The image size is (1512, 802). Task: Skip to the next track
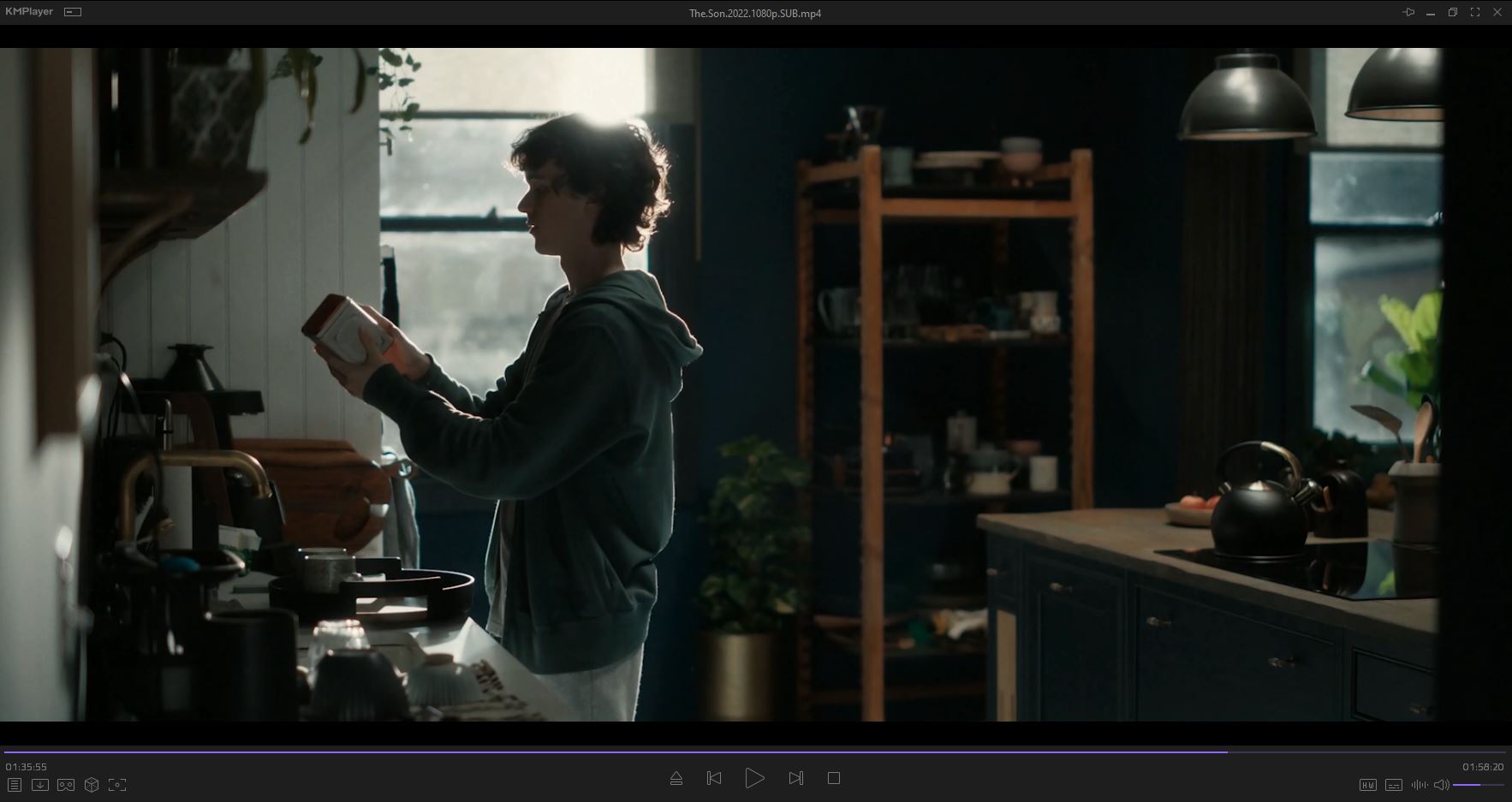(795, 778)
